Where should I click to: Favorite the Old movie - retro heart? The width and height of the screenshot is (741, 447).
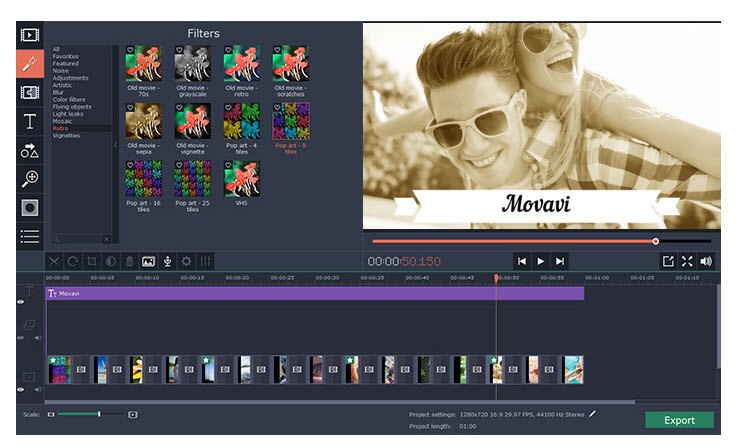click(x=228, y=50)
